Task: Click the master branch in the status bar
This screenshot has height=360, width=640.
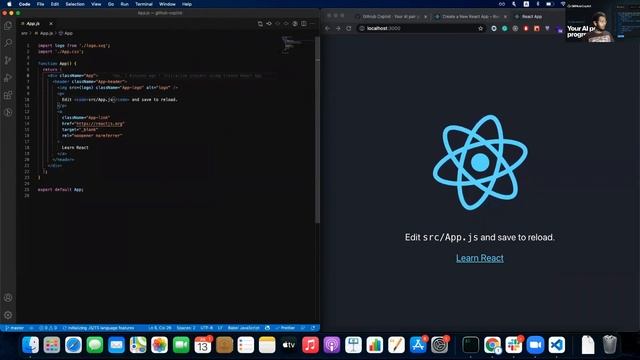Action: (x=15, y=328)
